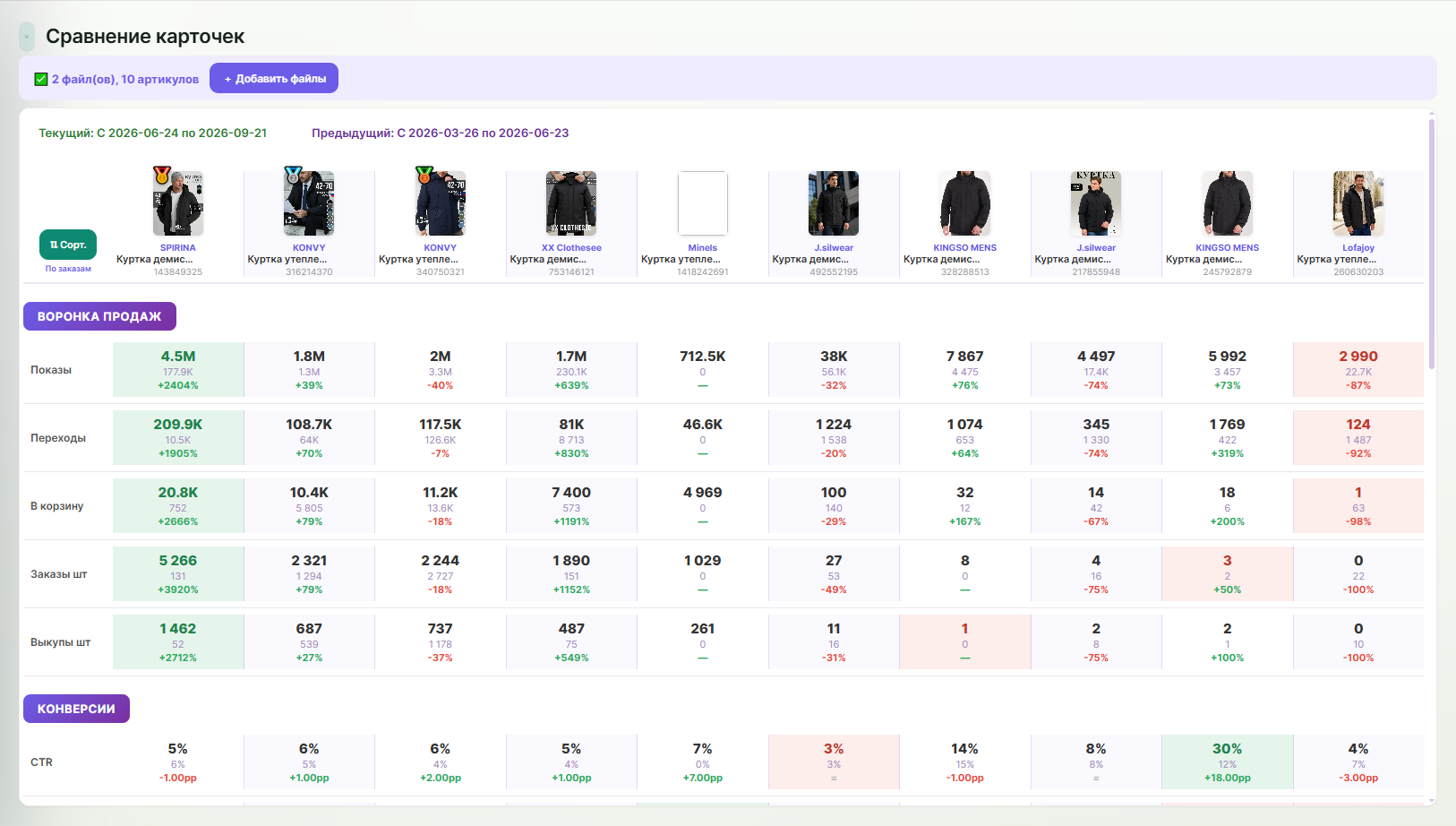Select the ВОРОНКА ПРОДАЖ section header
The width and height of the screenshot is (1456, 826).
coord(99,316)
